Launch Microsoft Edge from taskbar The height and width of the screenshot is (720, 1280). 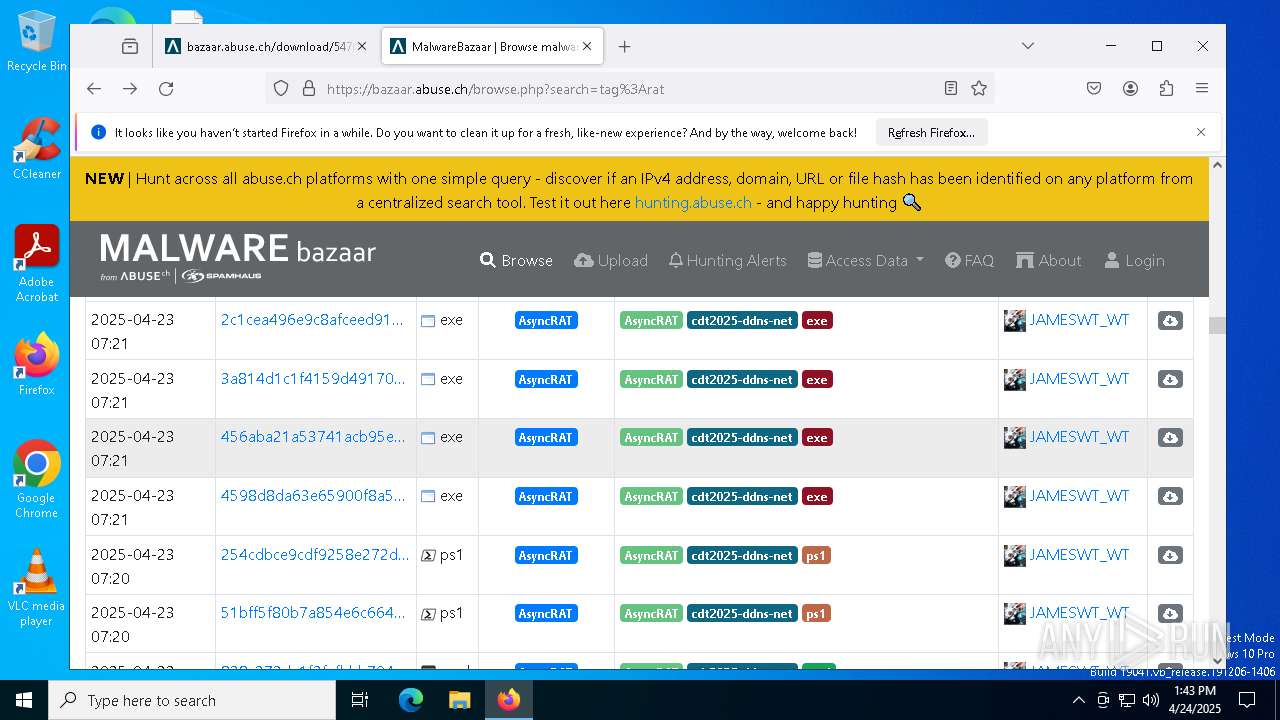click(411, 700)
